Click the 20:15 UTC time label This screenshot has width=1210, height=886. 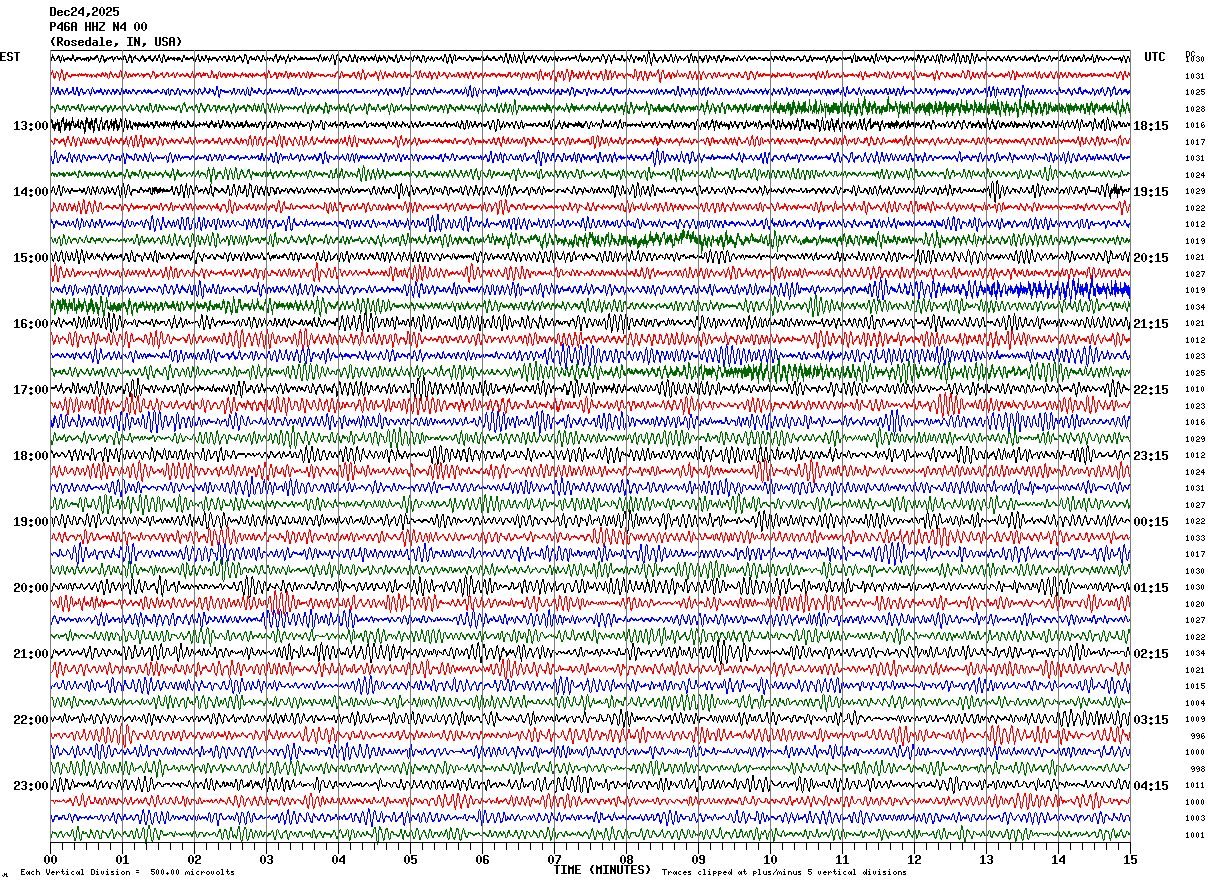(x=1151, y=258)
